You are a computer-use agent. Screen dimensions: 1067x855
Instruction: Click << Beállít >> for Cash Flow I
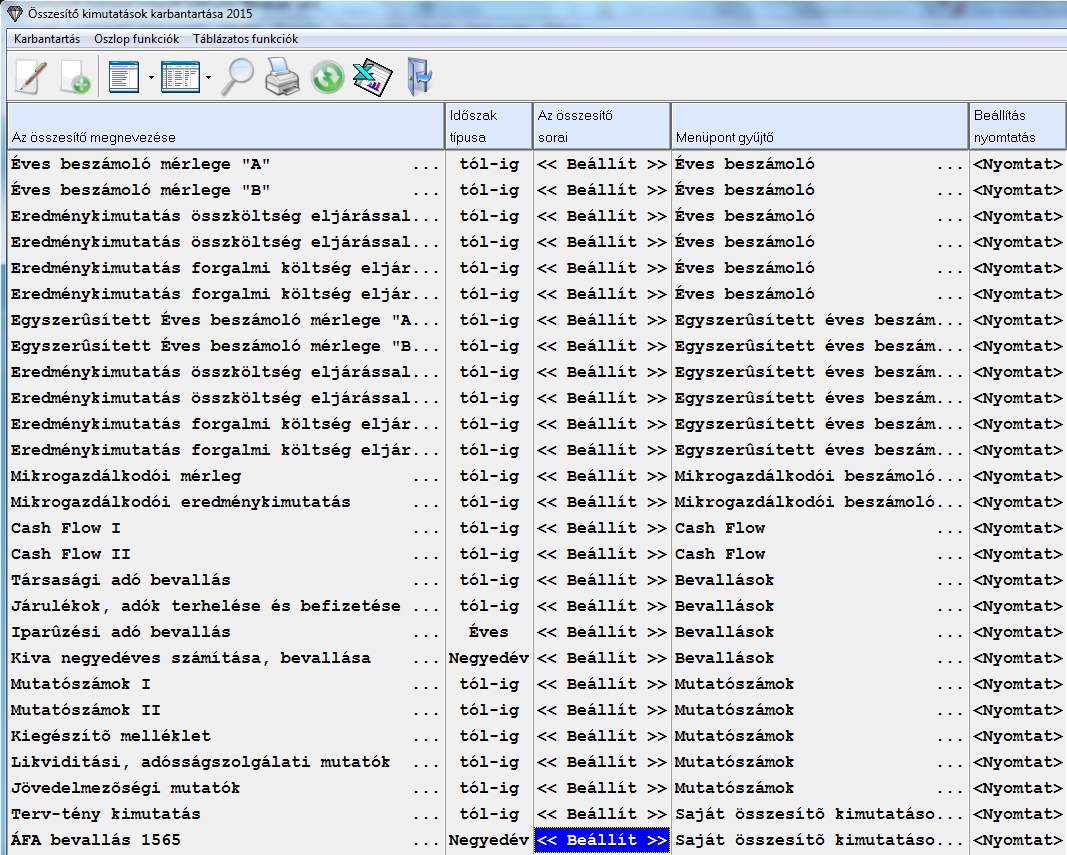(601, 528)
